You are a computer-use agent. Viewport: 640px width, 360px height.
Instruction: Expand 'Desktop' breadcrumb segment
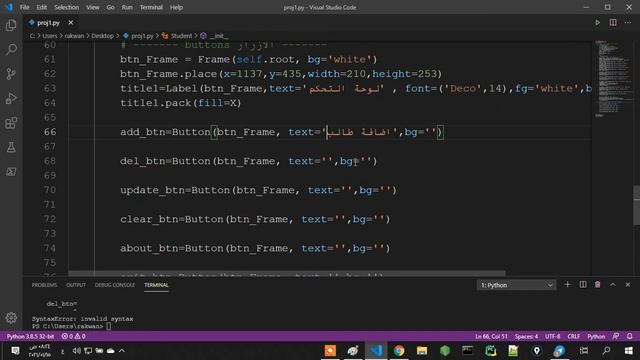[102, 36]
